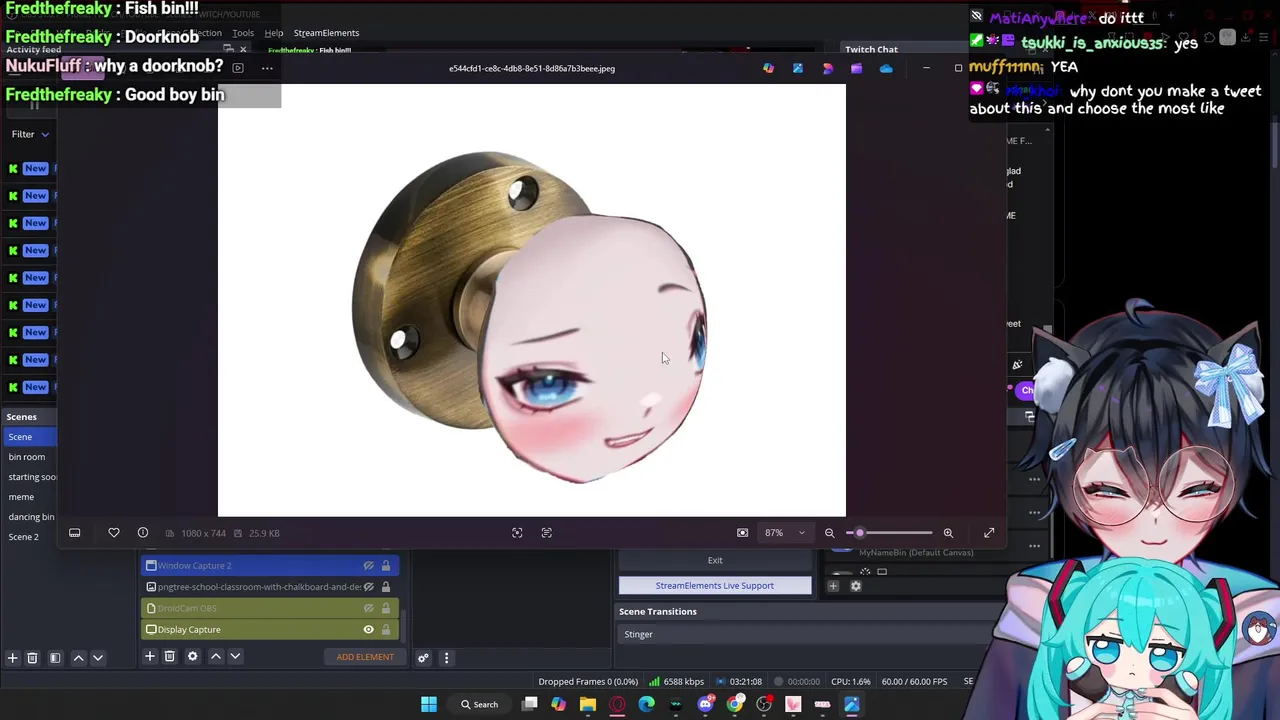Remove selected source with trash icon
The width and height of the screenshot is (1280, 720).
point(170,656)
